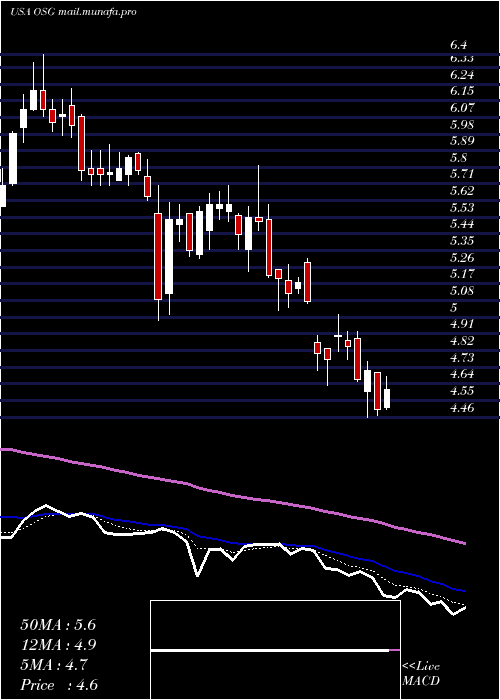This screenshot has width=500, height=700.
Task: Click the blue 12MA line
Action: 232,542
